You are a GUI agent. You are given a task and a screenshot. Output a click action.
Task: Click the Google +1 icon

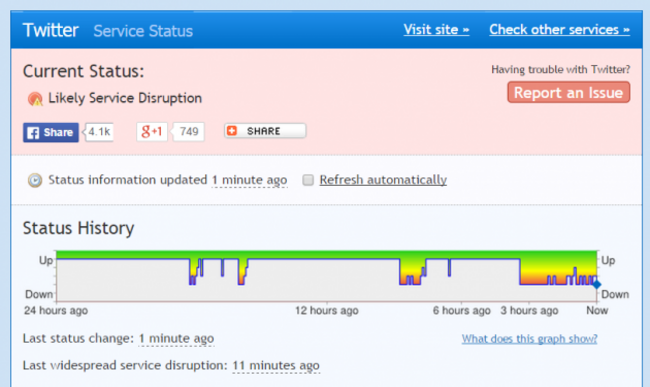pyautogui.click(x=152, y=132)
